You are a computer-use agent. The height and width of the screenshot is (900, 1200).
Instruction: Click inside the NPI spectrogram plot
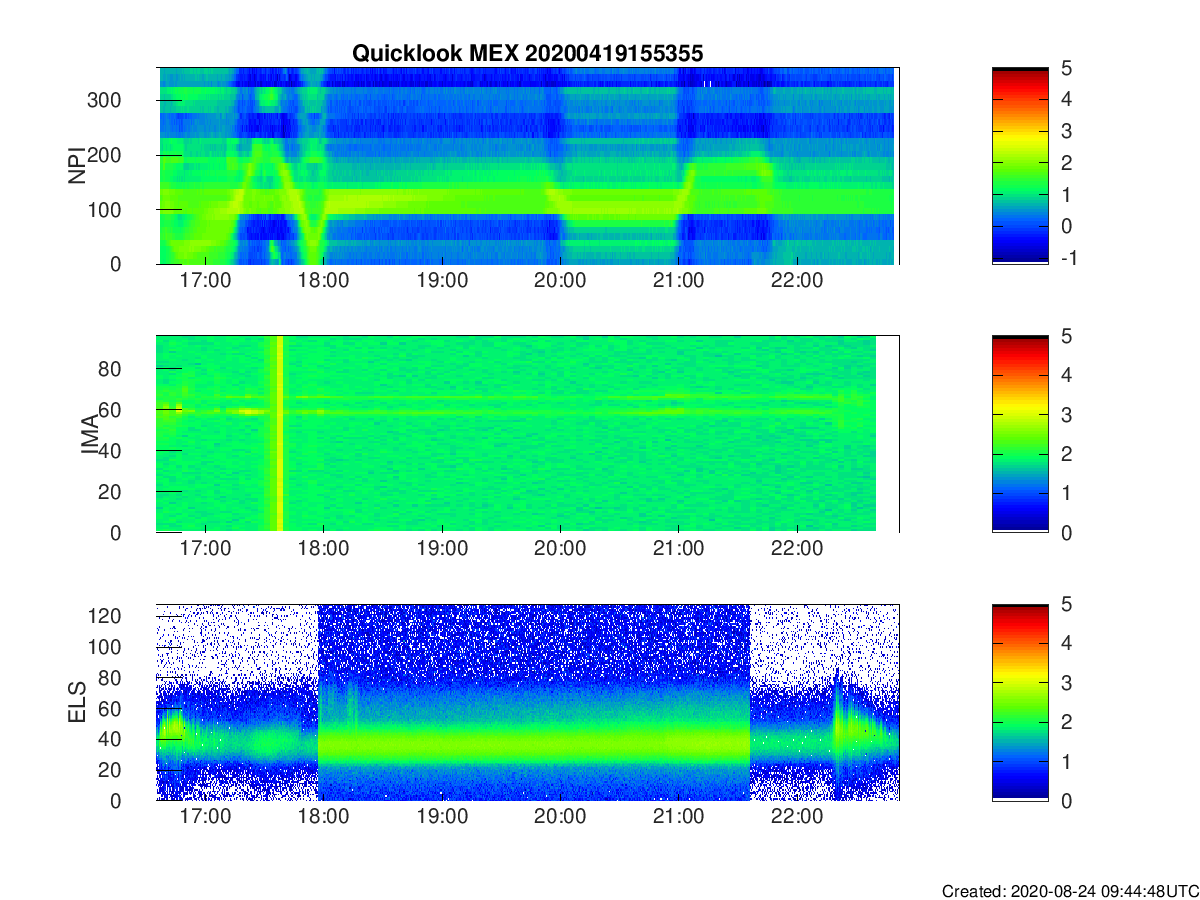tap(527, 165)
